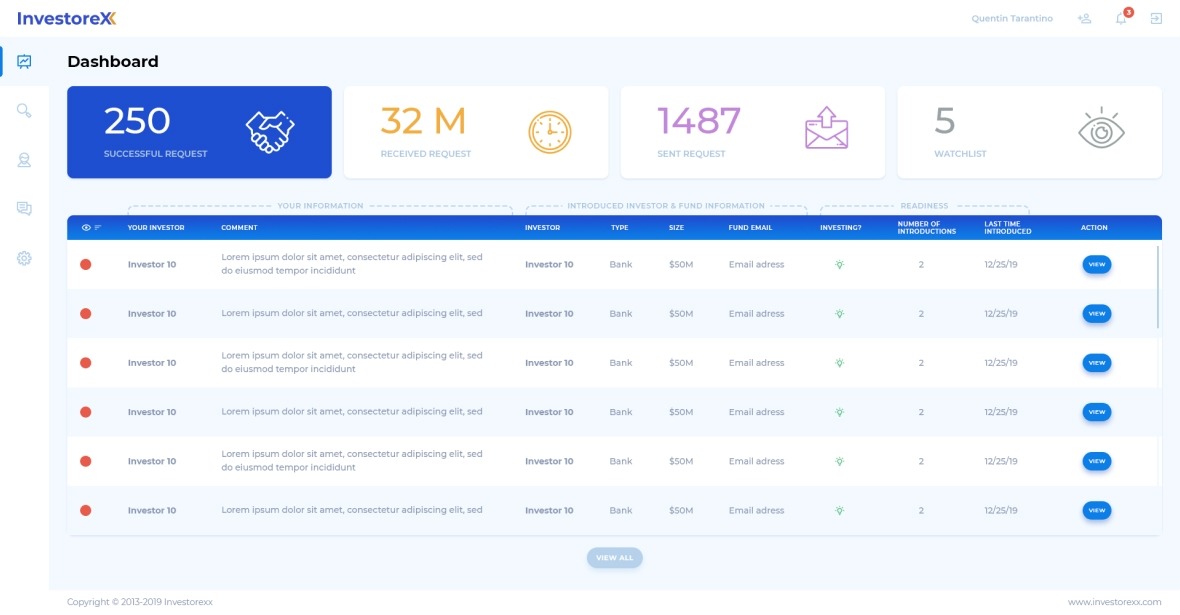Viewport: 1180px width, 615px height.
Task: Click the add user icon in header
Action: 1084,19
